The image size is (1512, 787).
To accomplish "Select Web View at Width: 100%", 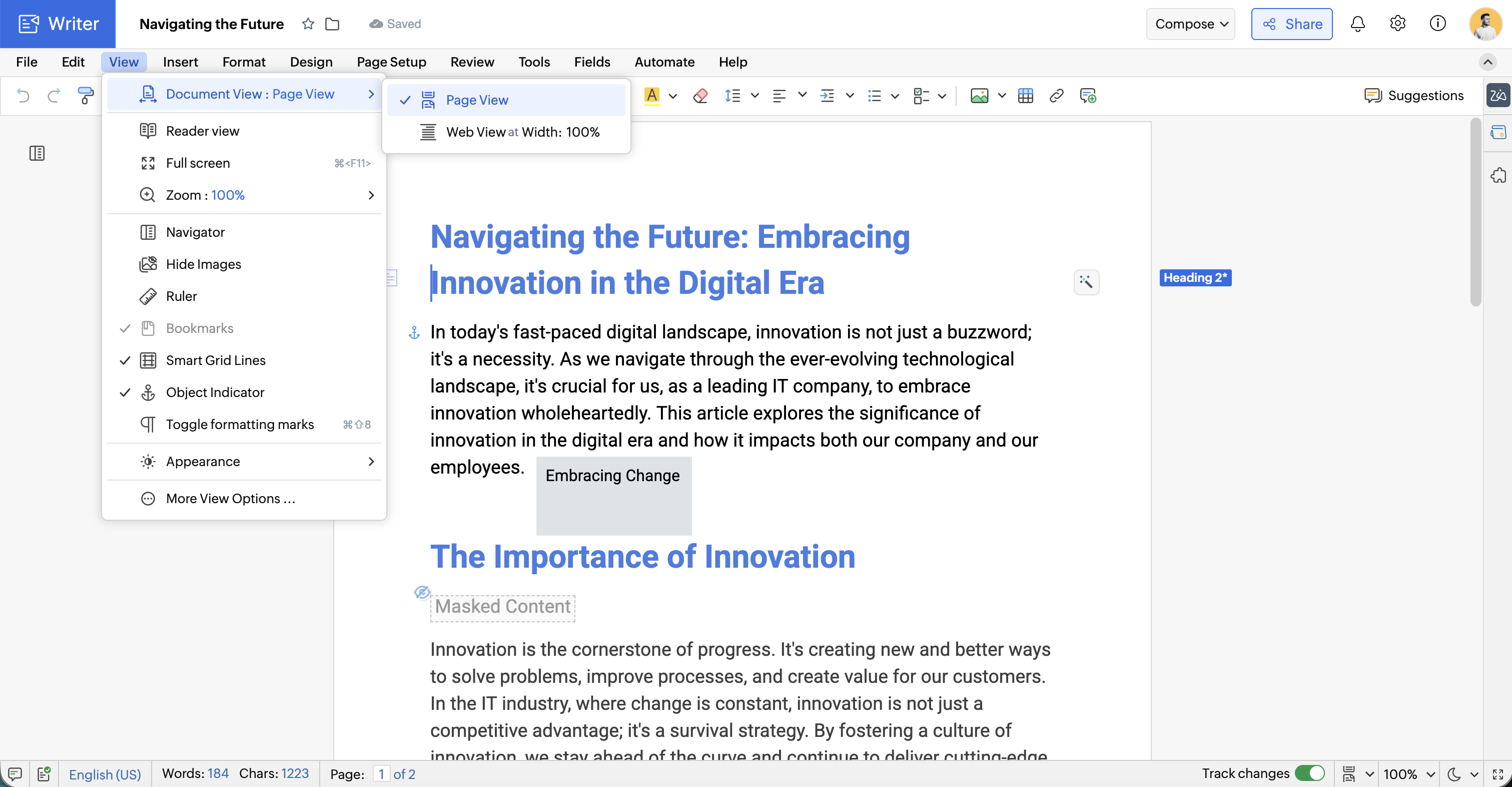I will 522,132.
